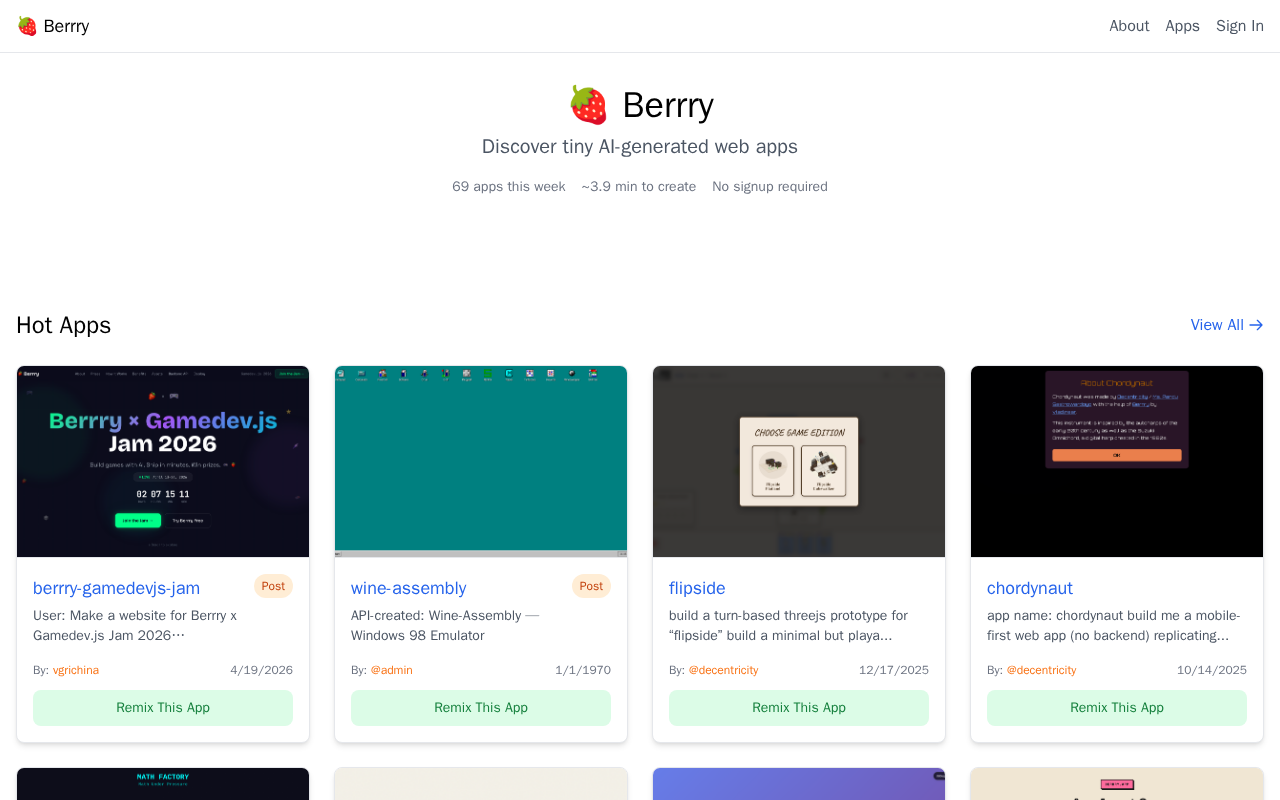
Task: Remix the flipside app
Action: tap(799, 708)
